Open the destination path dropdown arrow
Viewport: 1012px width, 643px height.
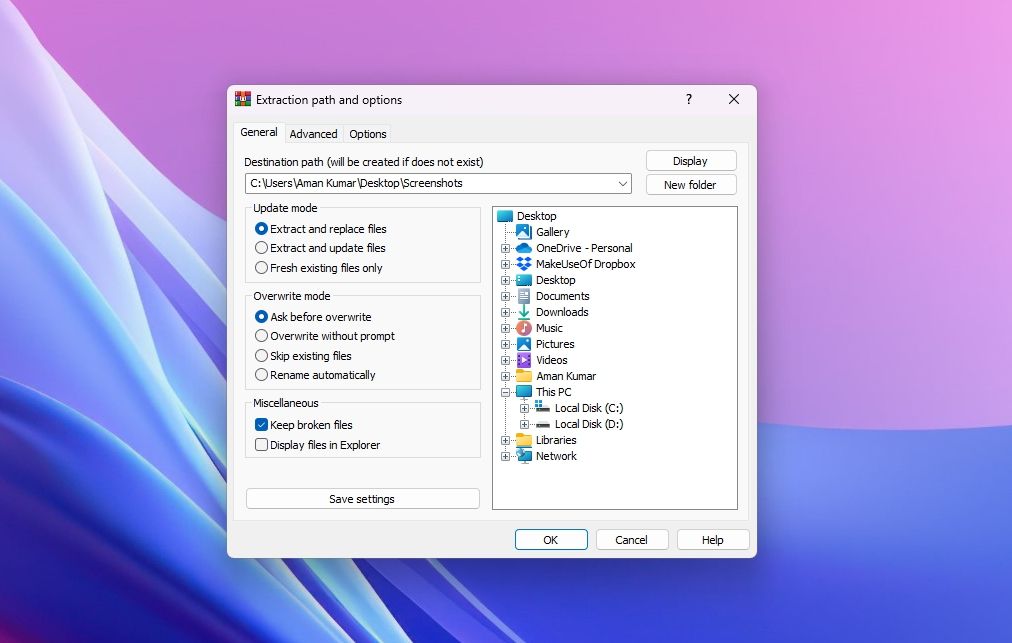[623, 184]
